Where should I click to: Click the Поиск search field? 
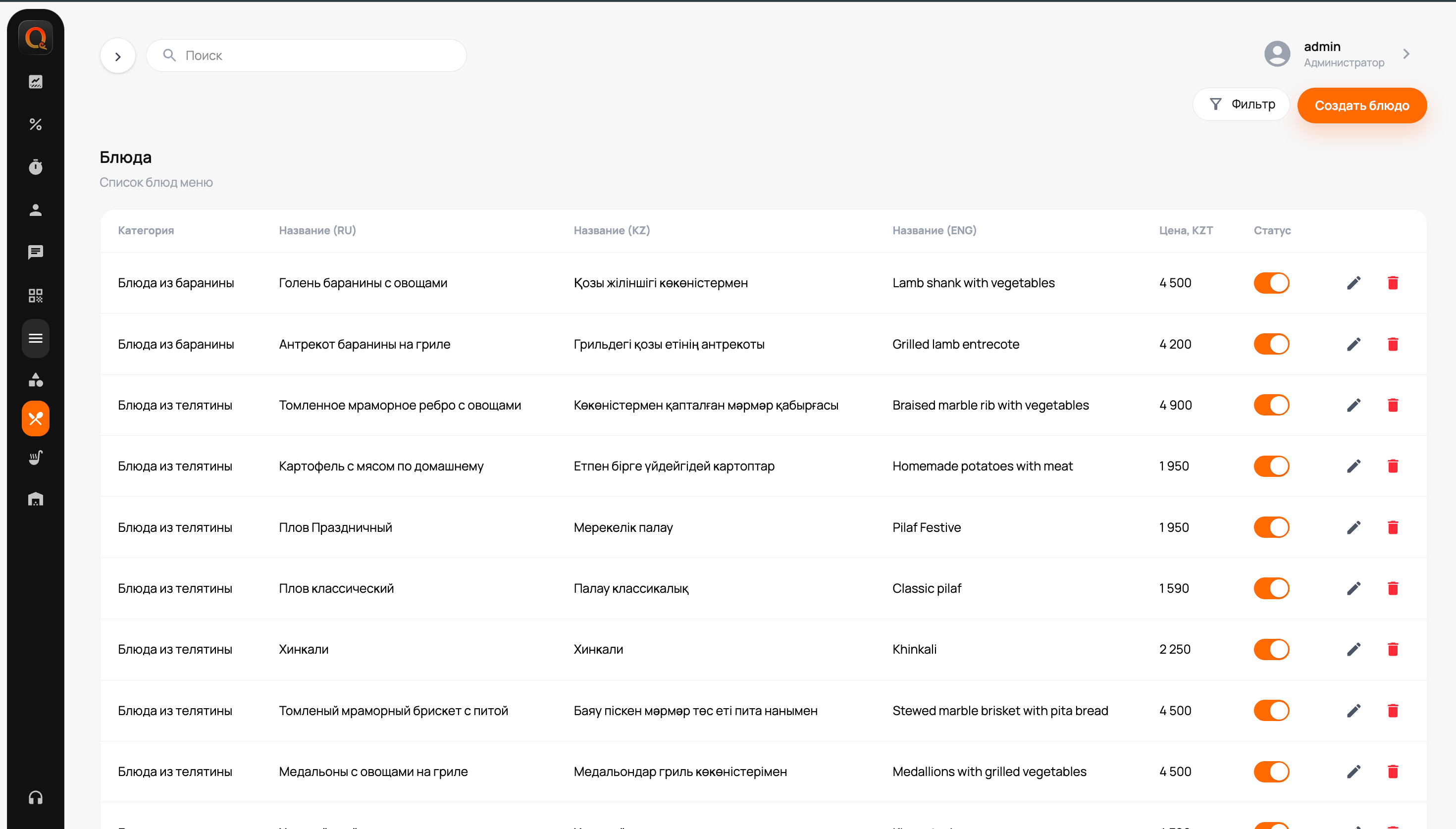308,56
